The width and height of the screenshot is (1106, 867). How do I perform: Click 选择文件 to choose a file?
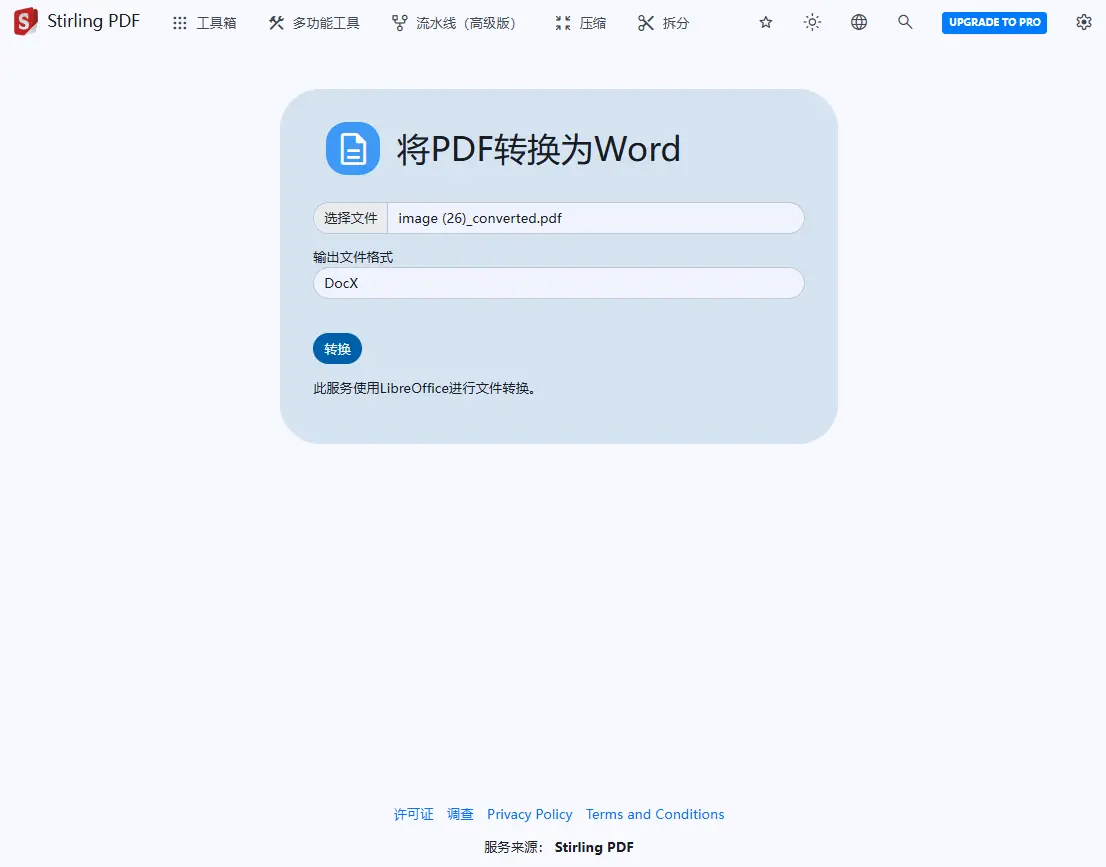click(349, 217)
